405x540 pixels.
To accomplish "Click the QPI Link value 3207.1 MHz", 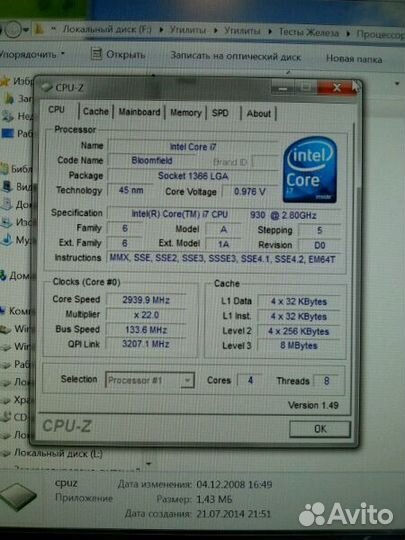I will 146,344.
